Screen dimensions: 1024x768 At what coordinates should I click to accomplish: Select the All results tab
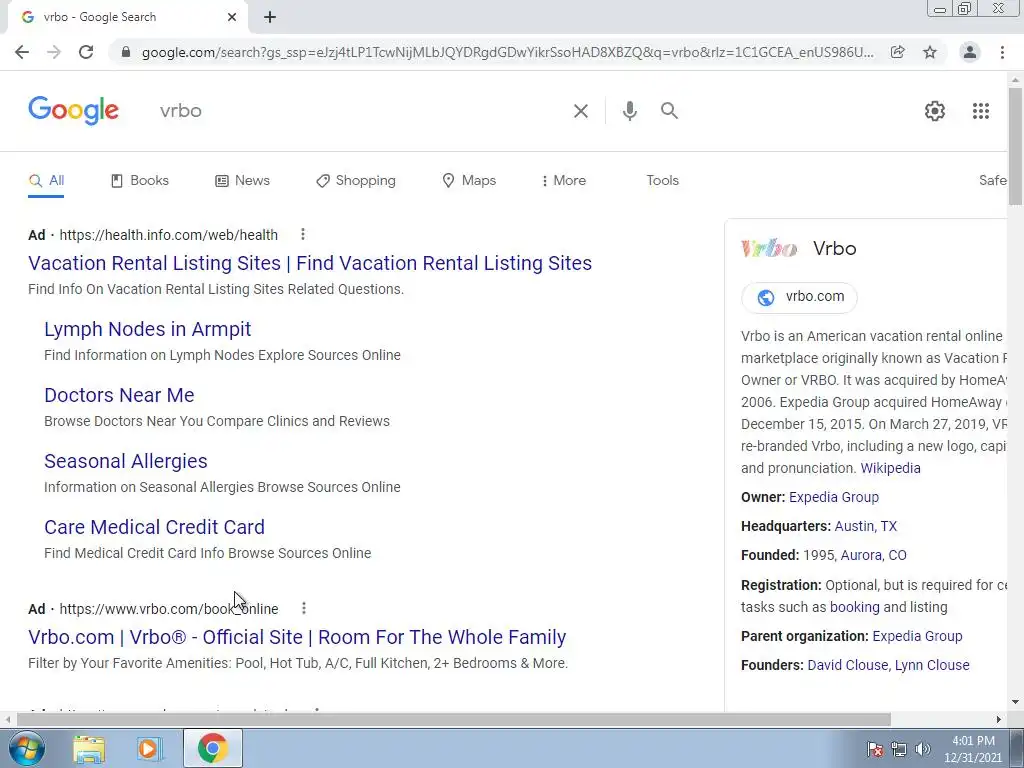pyautogui.click(x=46, y=181)
